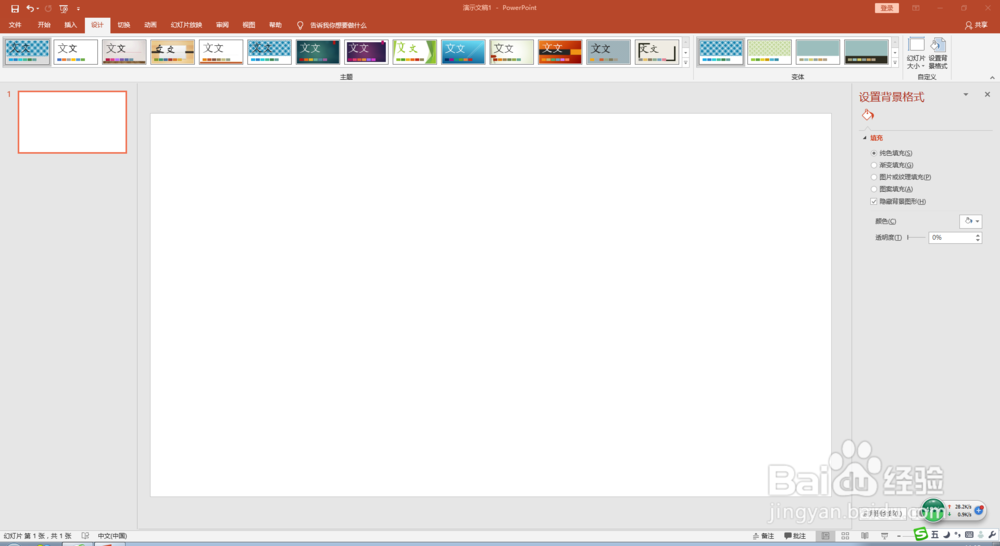Select the plain white Office theme thumbnail
Screen dimensions: 1000x546
tap(75, 52)
